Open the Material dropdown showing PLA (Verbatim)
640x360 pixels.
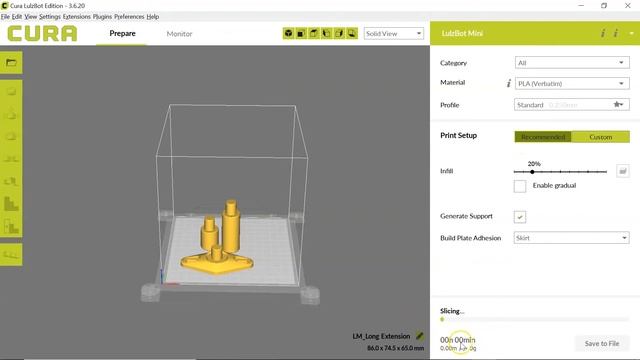pos(572,84)
